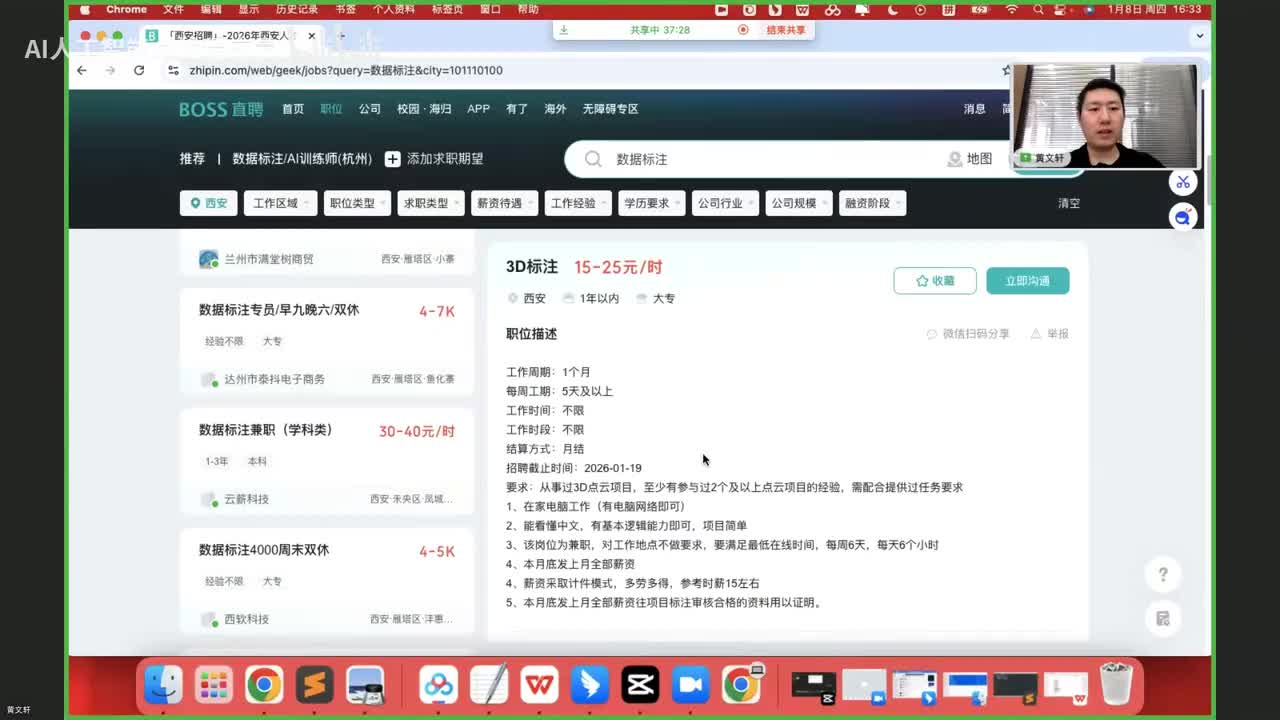Click the plus icon to add job preference
Viewport: 1280px width, 720px height.
[x=392, y=159]
